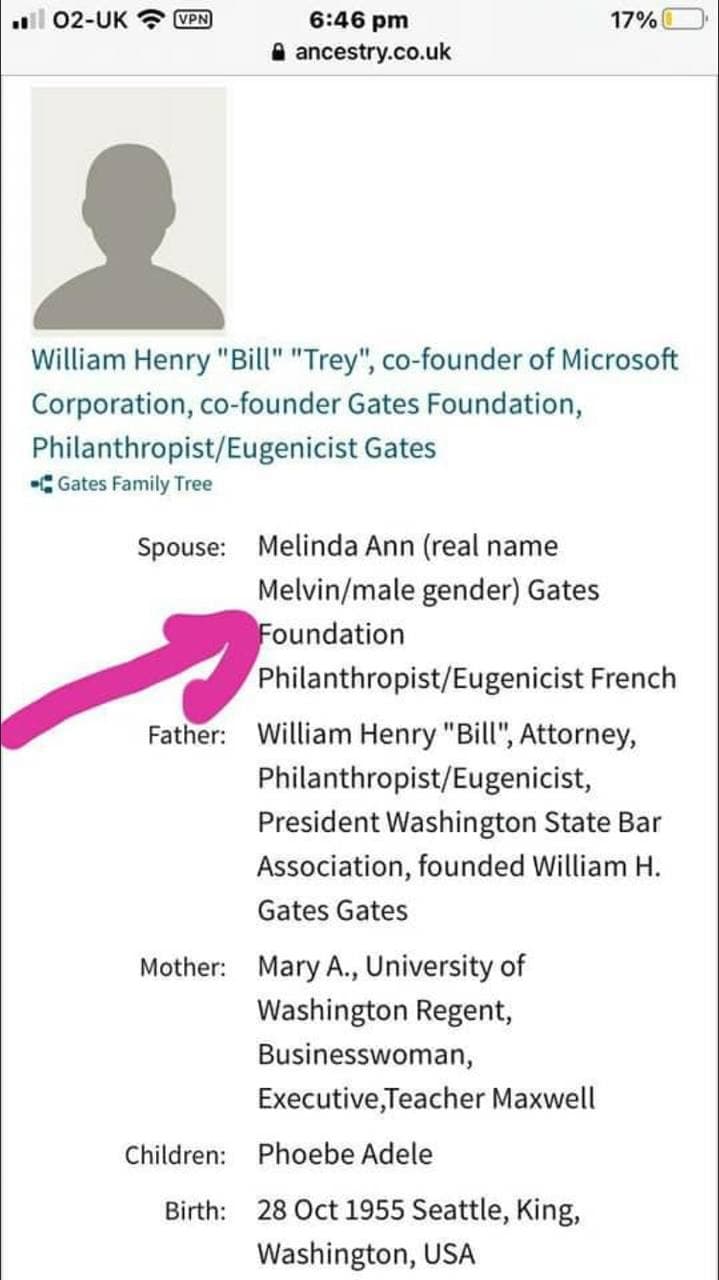719x1280 pixels.
Task: Tap the Wi-Fi status icon
Action: tap(151, 19)
